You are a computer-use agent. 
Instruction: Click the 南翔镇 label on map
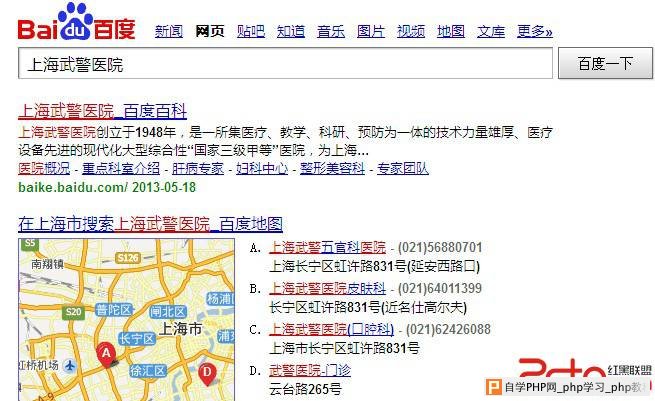tap(47, 264)
